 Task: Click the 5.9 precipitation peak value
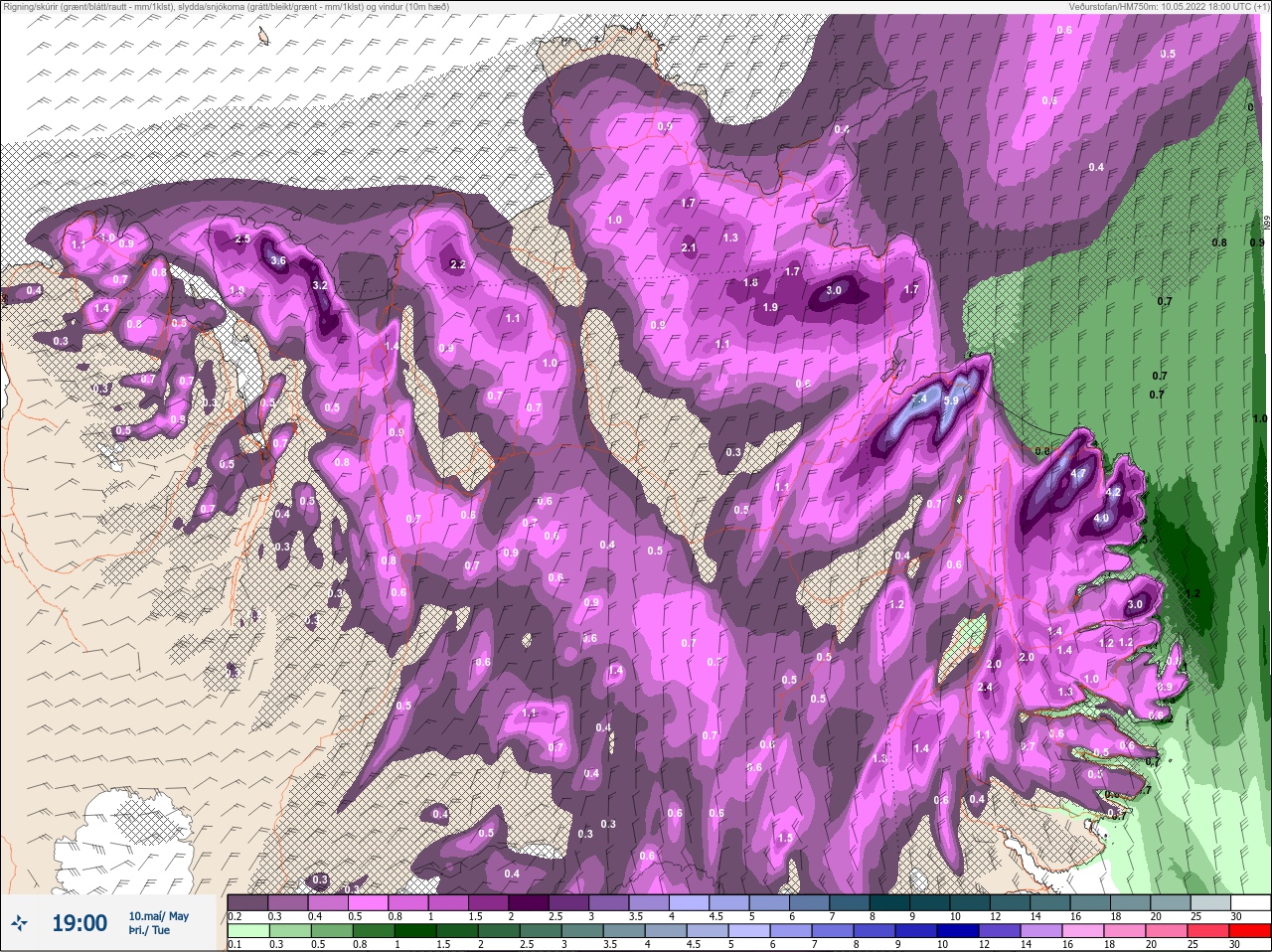point(951,400)
